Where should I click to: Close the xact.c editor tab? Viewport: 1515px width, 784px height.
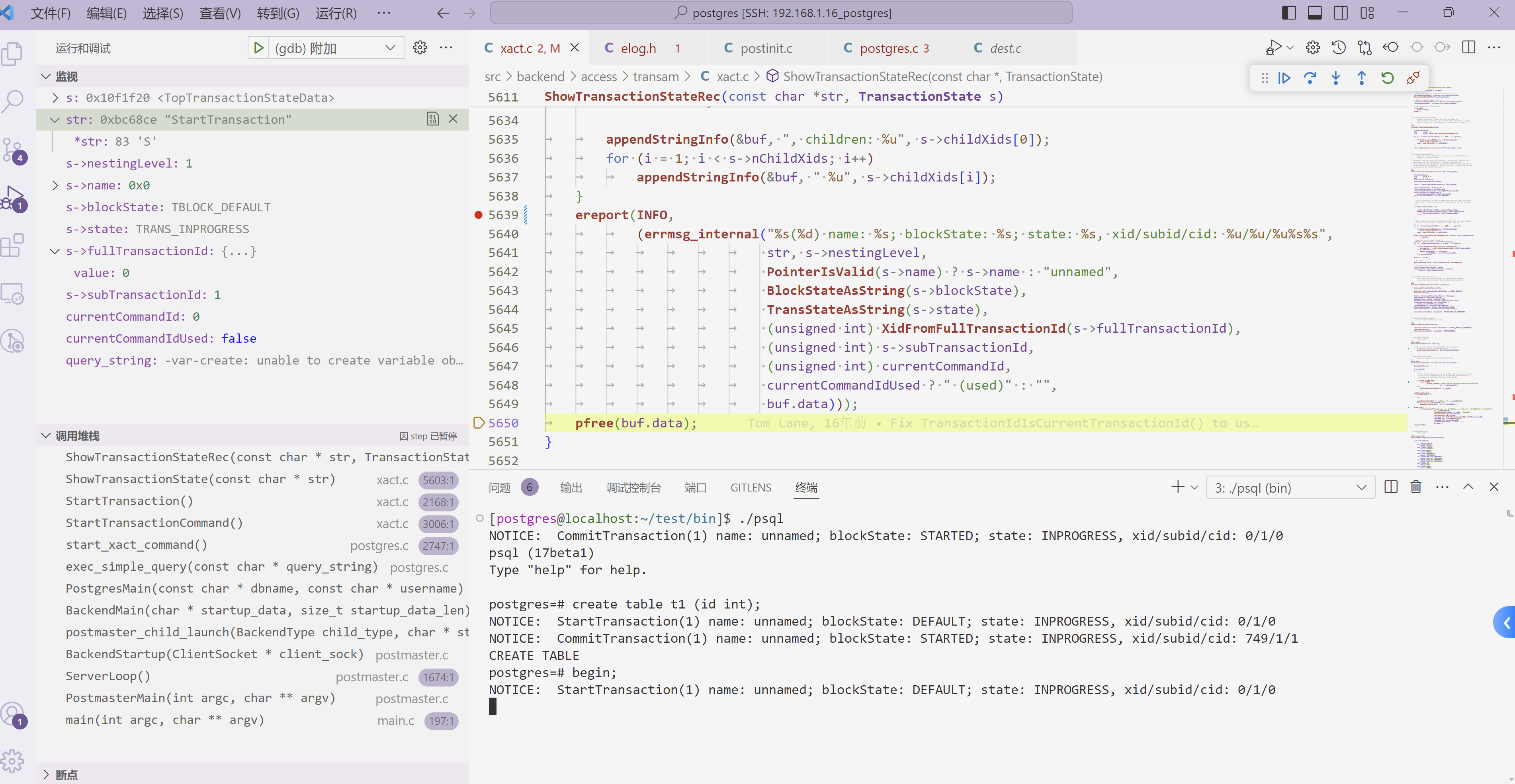tap(575, 48)
